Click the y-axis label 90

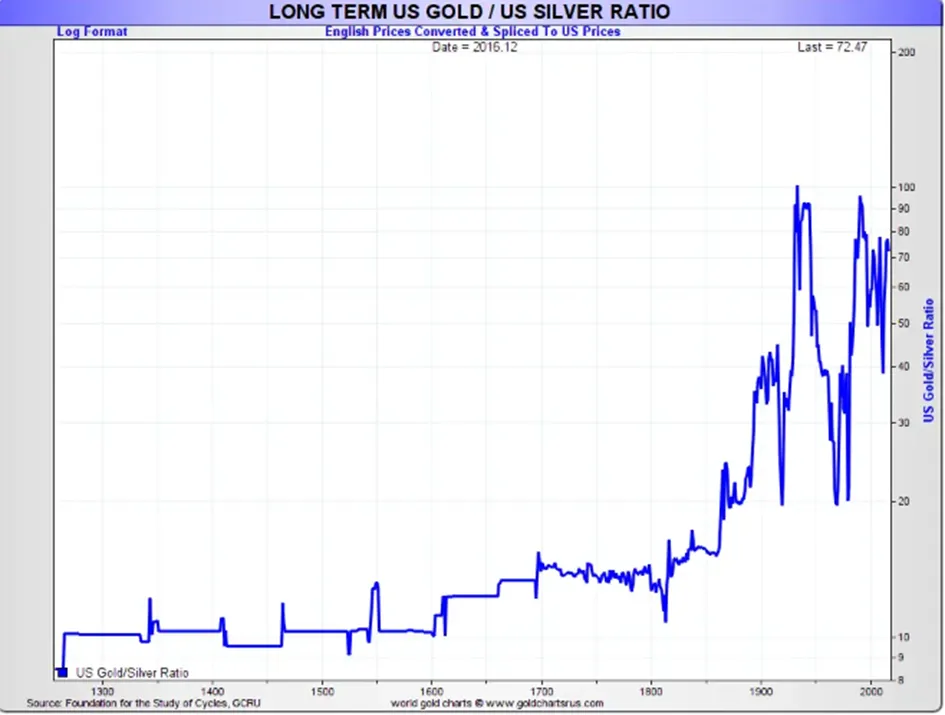904,209
